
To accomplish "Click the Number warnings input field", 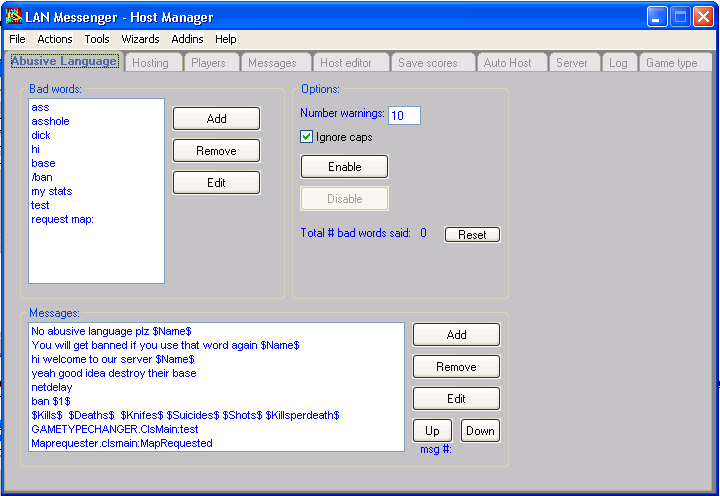I will [x=404, y=115].
